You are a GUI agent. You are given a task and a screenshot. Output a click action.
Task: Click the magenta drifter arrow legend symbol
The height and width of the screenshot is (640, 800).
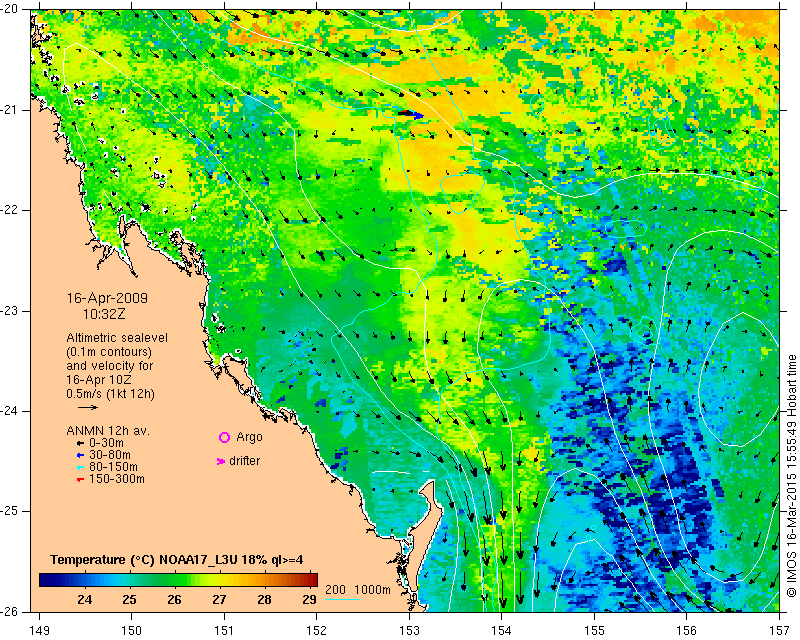220,461
